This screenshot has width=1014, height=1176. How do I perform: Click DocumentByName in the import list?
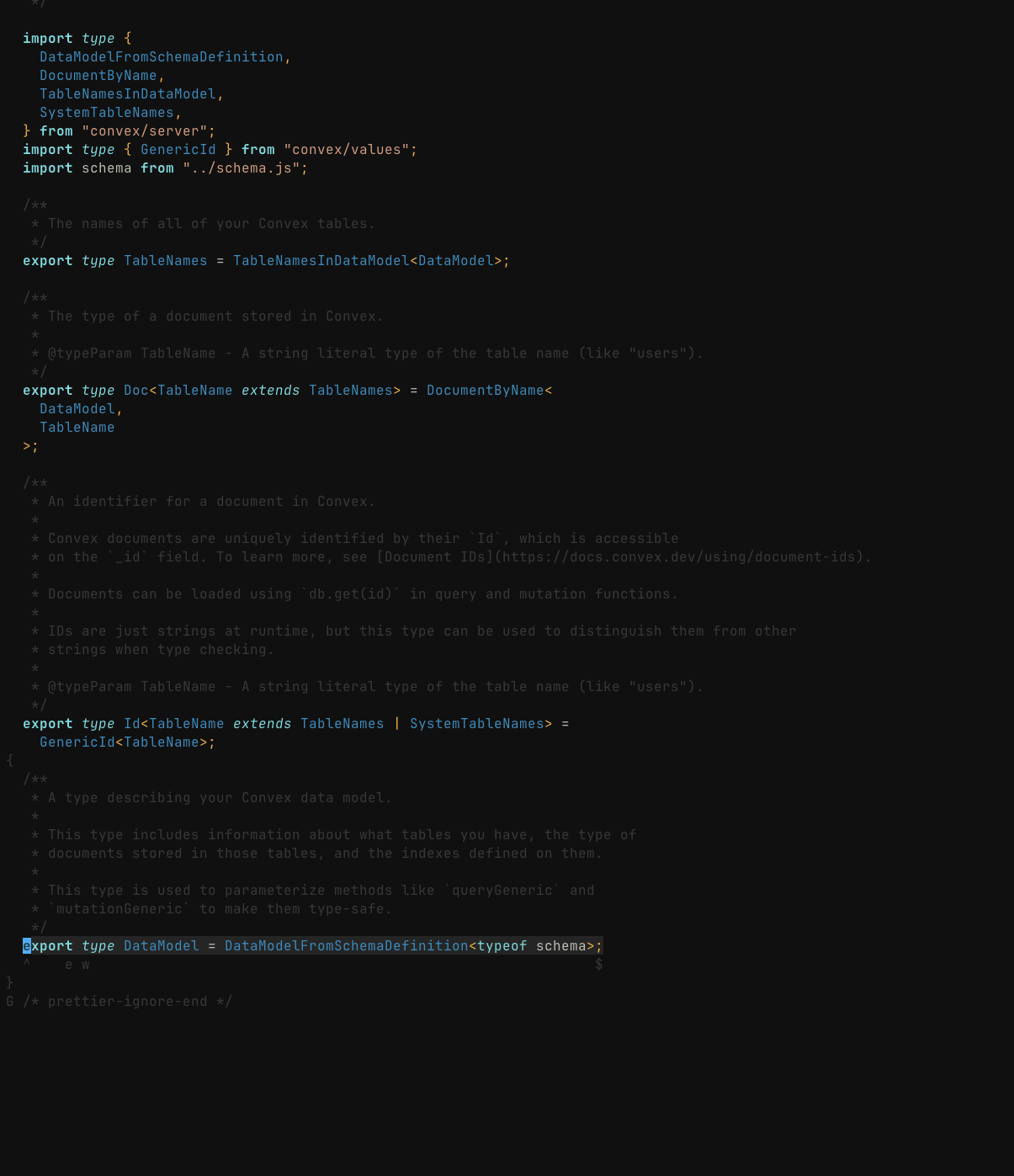pyautogui.click(x=98, y=76)
